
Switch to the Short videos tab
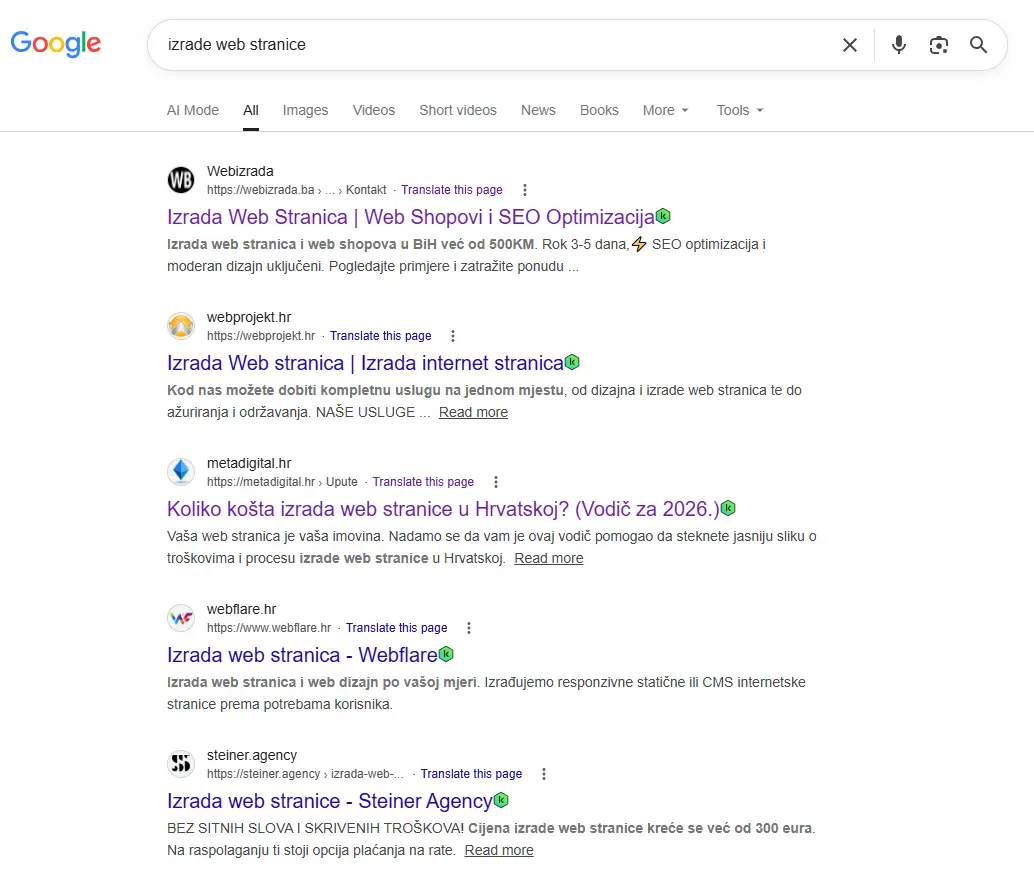pyautogui.click(x=458, y=110)
